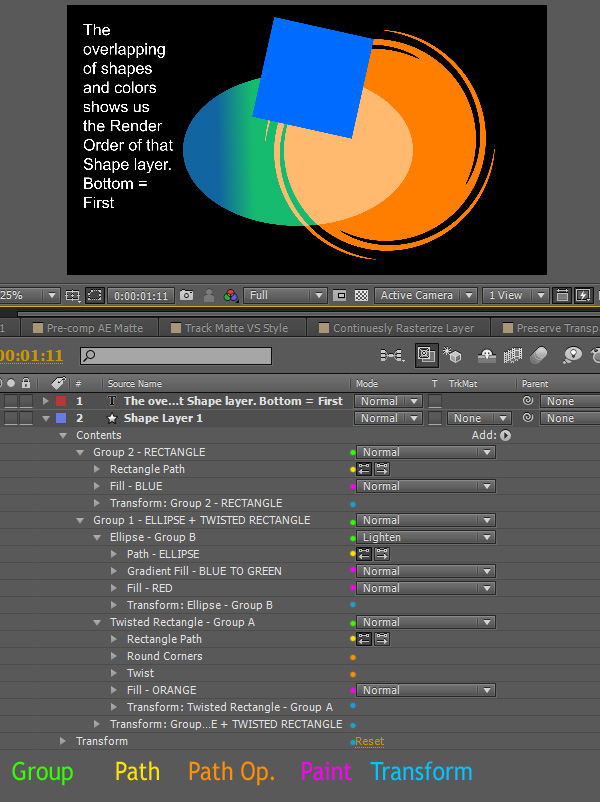Click the Reset link for Transform
This screenshot has width=600, height=802.
pos(369,741)
